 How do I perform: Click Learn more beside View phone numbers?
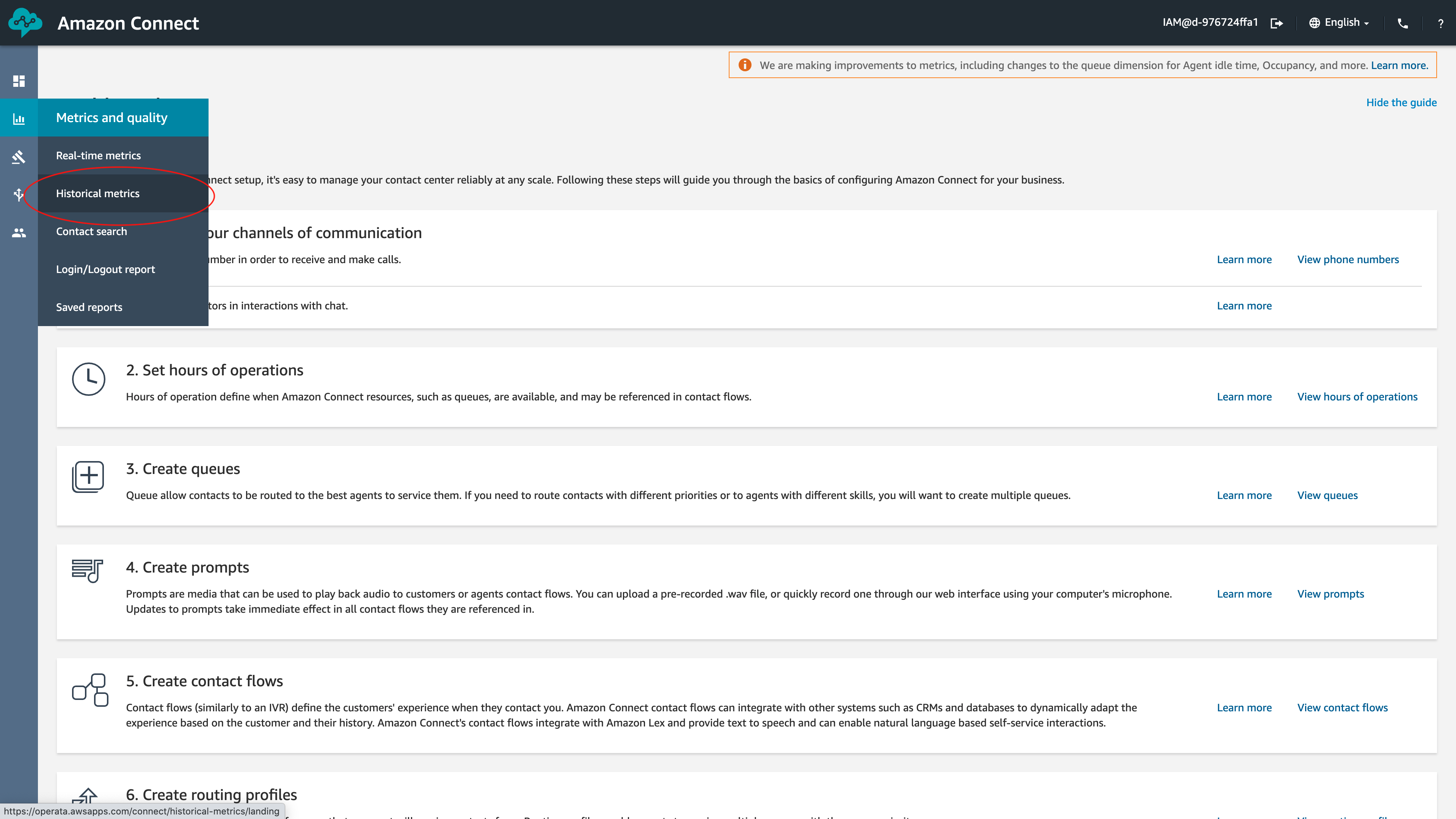click(1244, 259)
